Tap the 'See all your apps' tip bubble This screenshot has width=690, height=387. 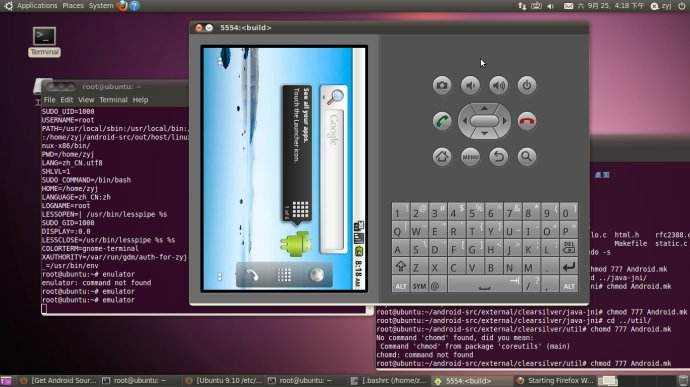point(297,153)
